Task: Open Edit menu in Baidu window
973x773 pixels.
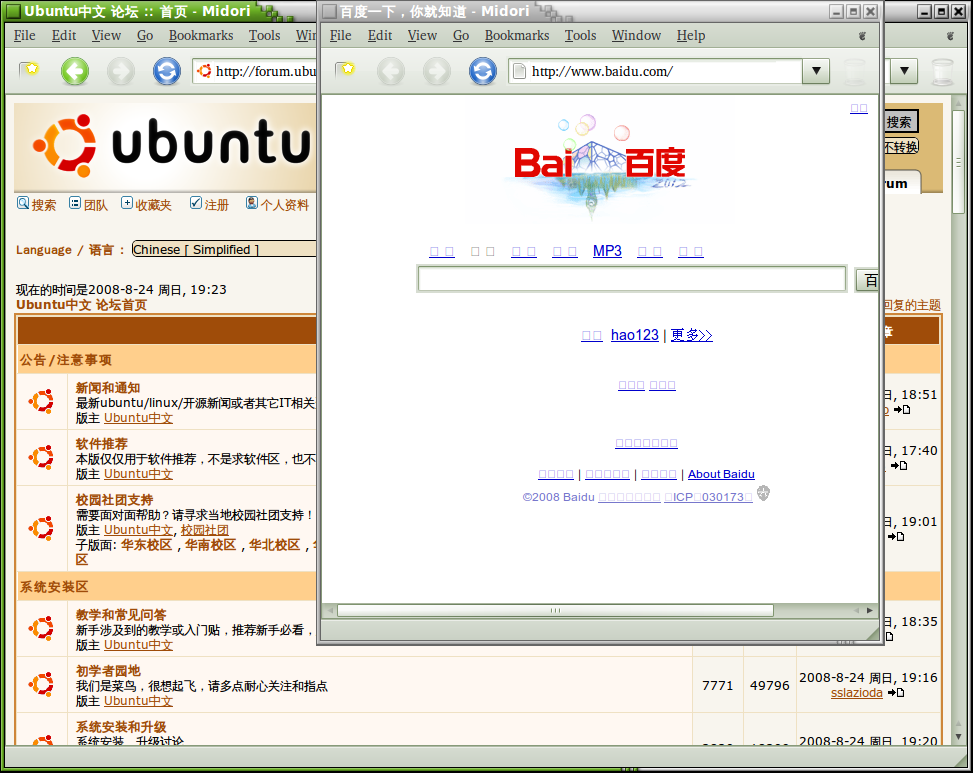Action: tap(380, 36)
